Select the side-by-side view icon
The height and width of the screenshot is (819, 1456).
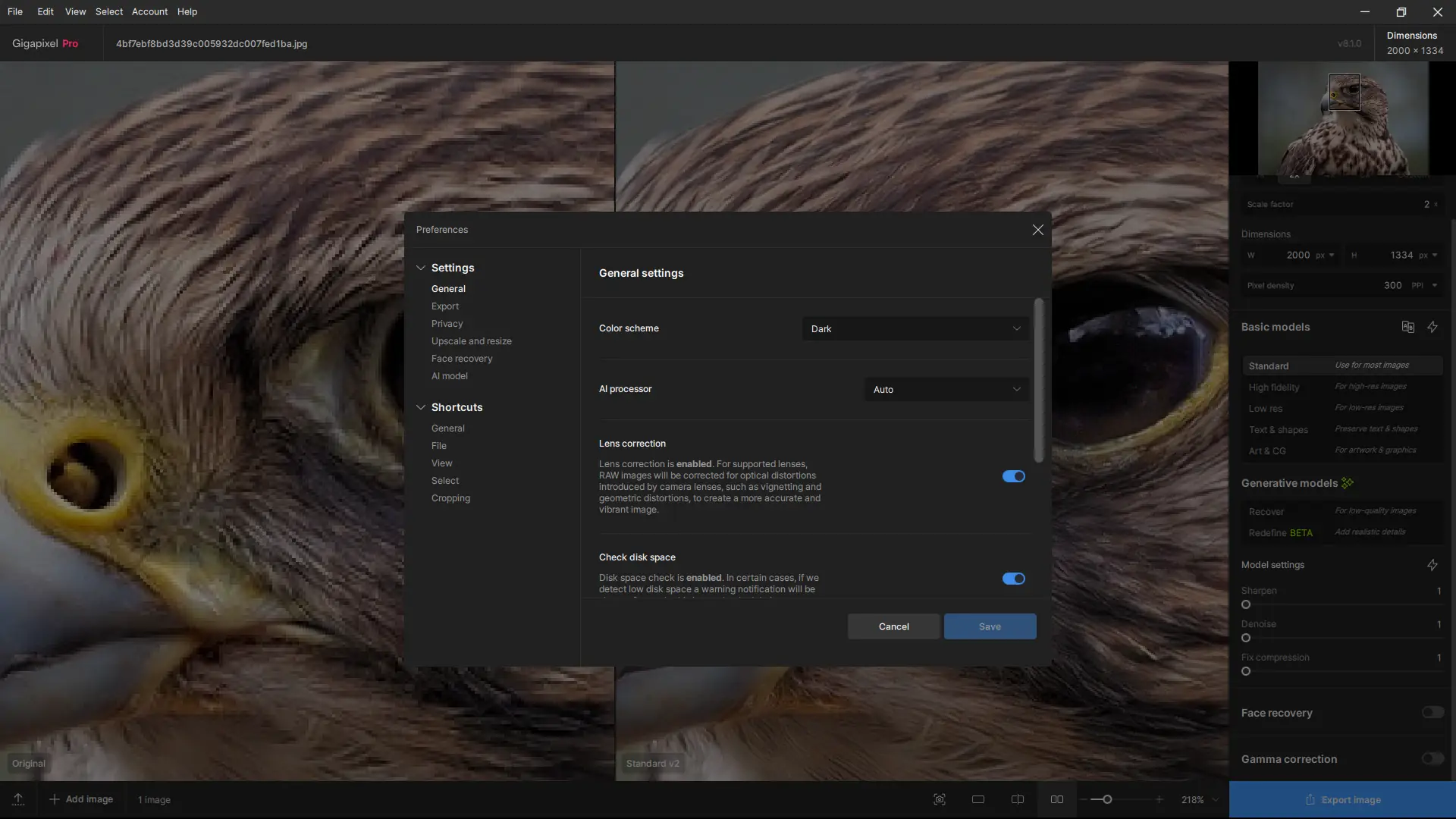1057,799
